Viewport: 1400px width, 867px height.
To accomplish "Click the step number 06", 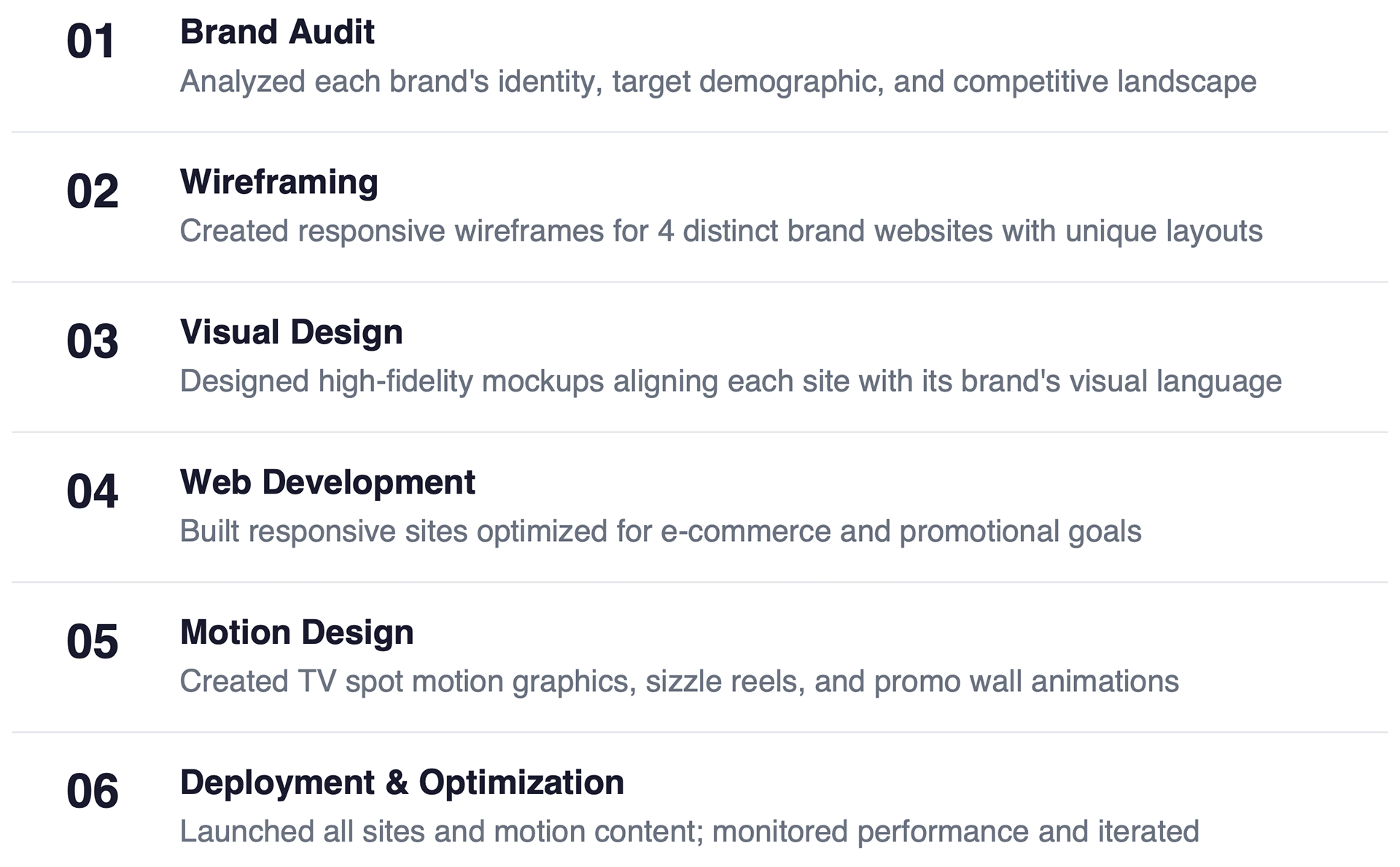I will [x=92, y=792].
